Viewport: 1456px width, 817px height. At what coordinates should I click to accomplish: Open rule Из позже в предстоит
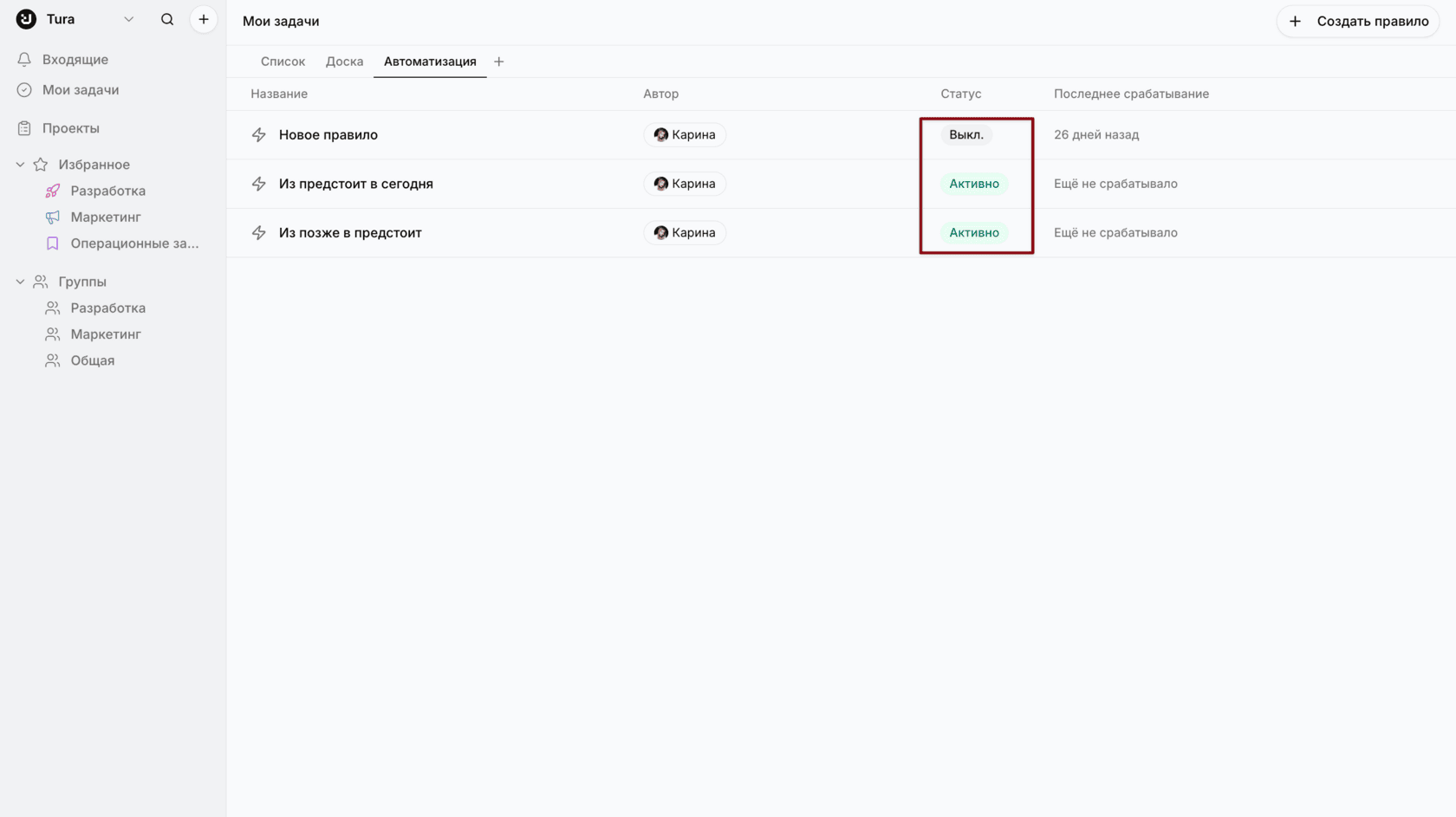350,233
